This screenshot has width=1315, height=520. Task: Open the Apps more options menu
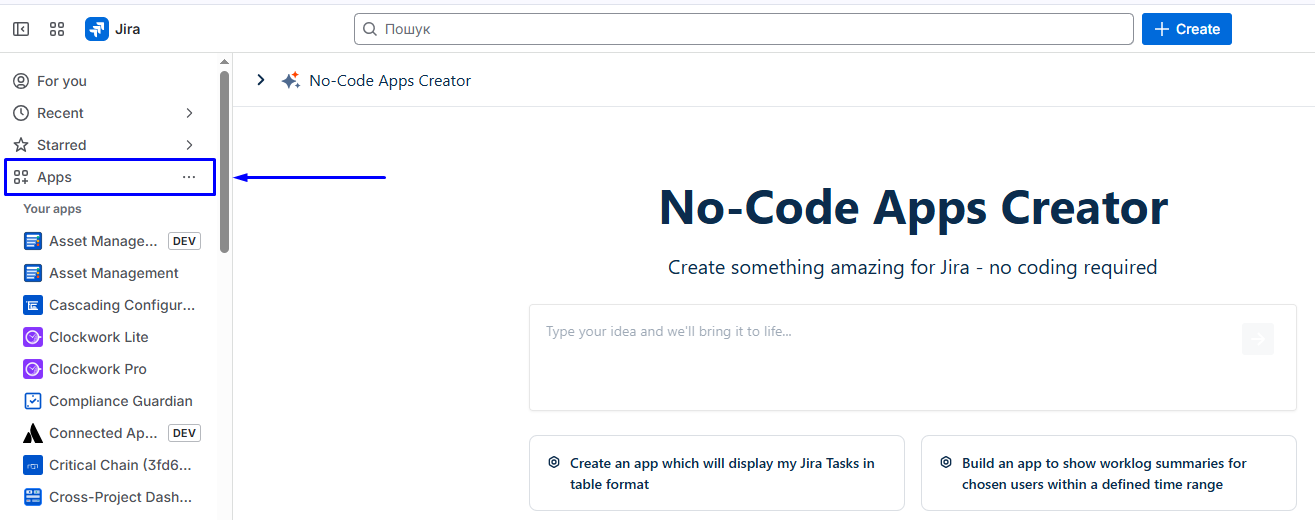pos(189,177)
